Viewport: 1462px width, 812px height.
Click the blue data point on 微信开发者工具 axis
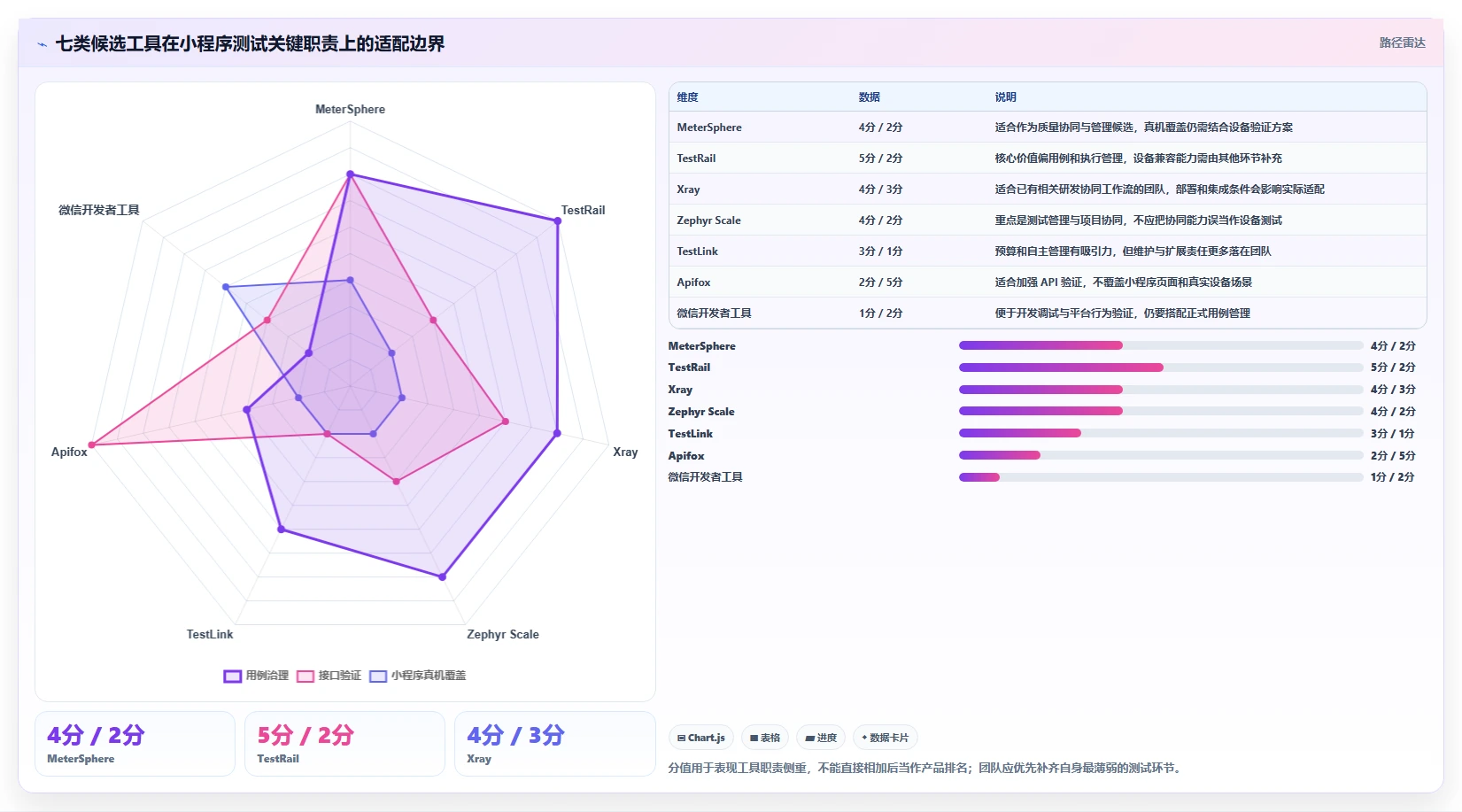(226, 287)
